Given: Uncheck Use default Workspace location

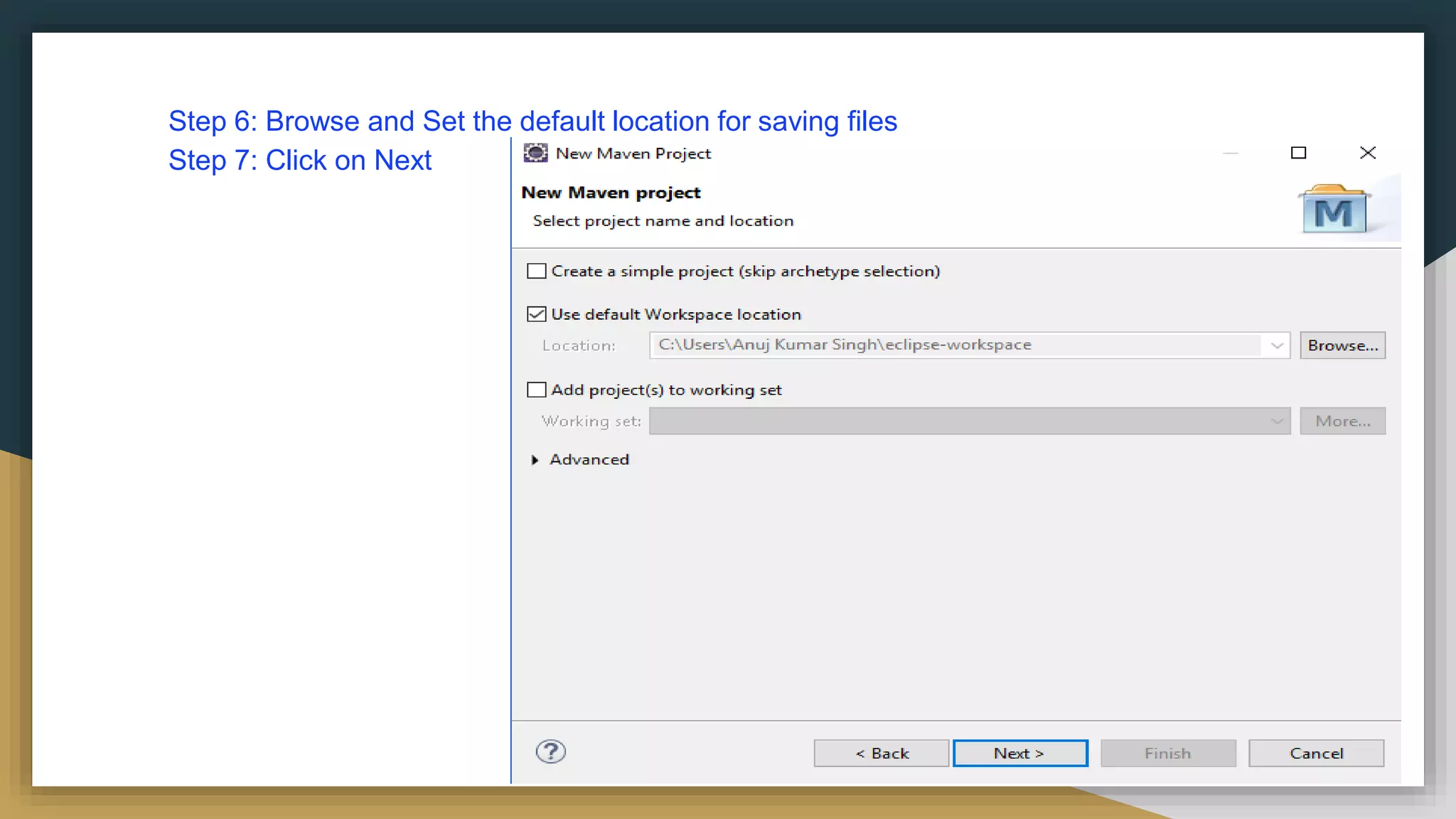Looking at the screenshot, I should click(537, 314).
